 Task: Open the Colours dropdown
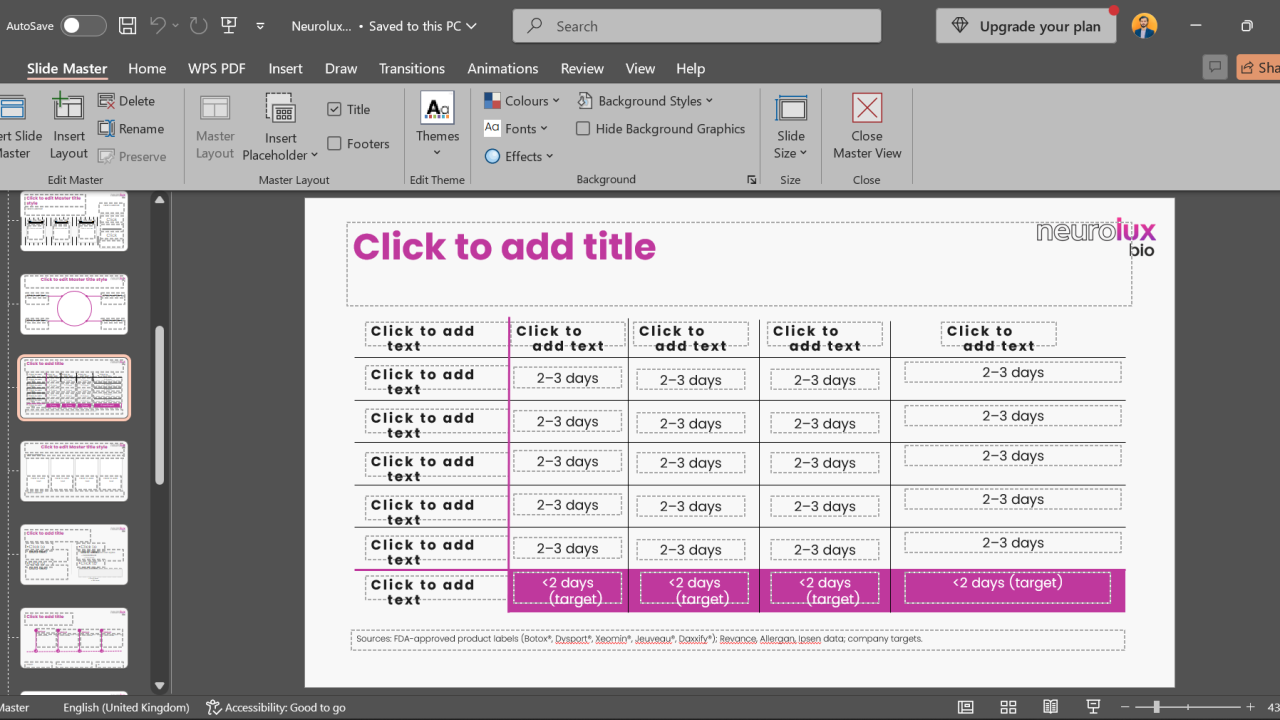click(x=524, y=101)
